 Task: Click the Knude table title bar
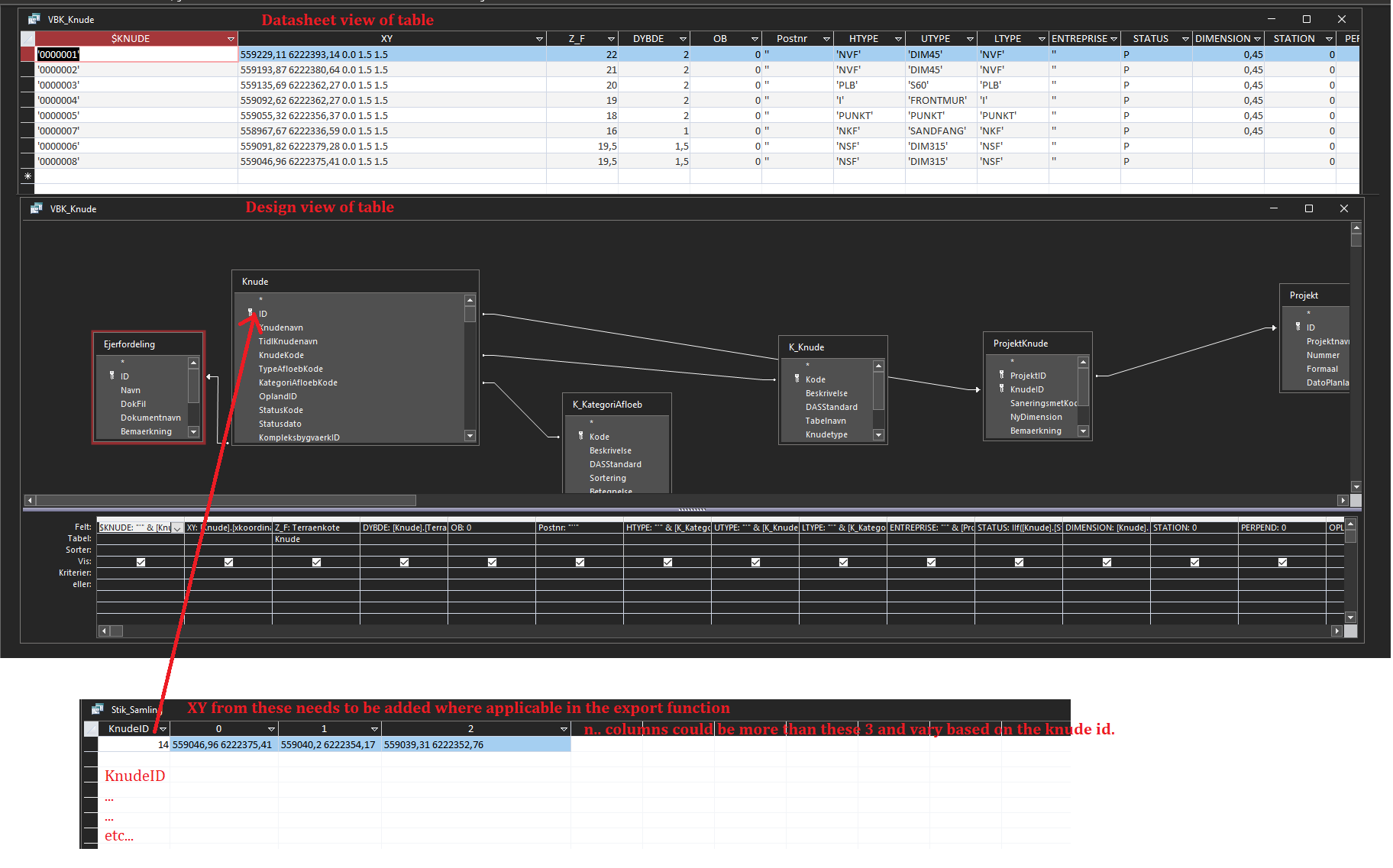tap(355, 282)
